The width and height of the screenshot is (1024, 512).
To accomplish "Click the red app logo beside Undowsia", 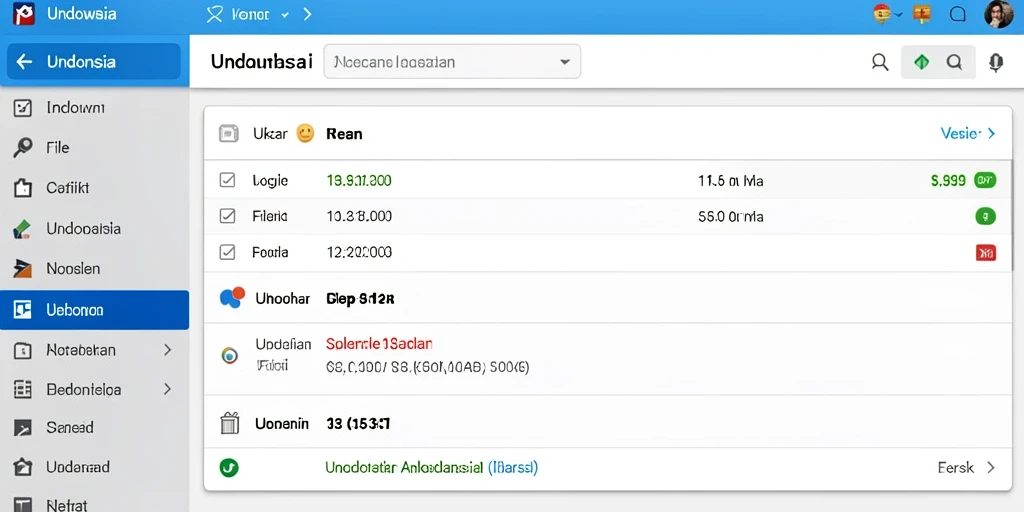I will pos(24,14).
